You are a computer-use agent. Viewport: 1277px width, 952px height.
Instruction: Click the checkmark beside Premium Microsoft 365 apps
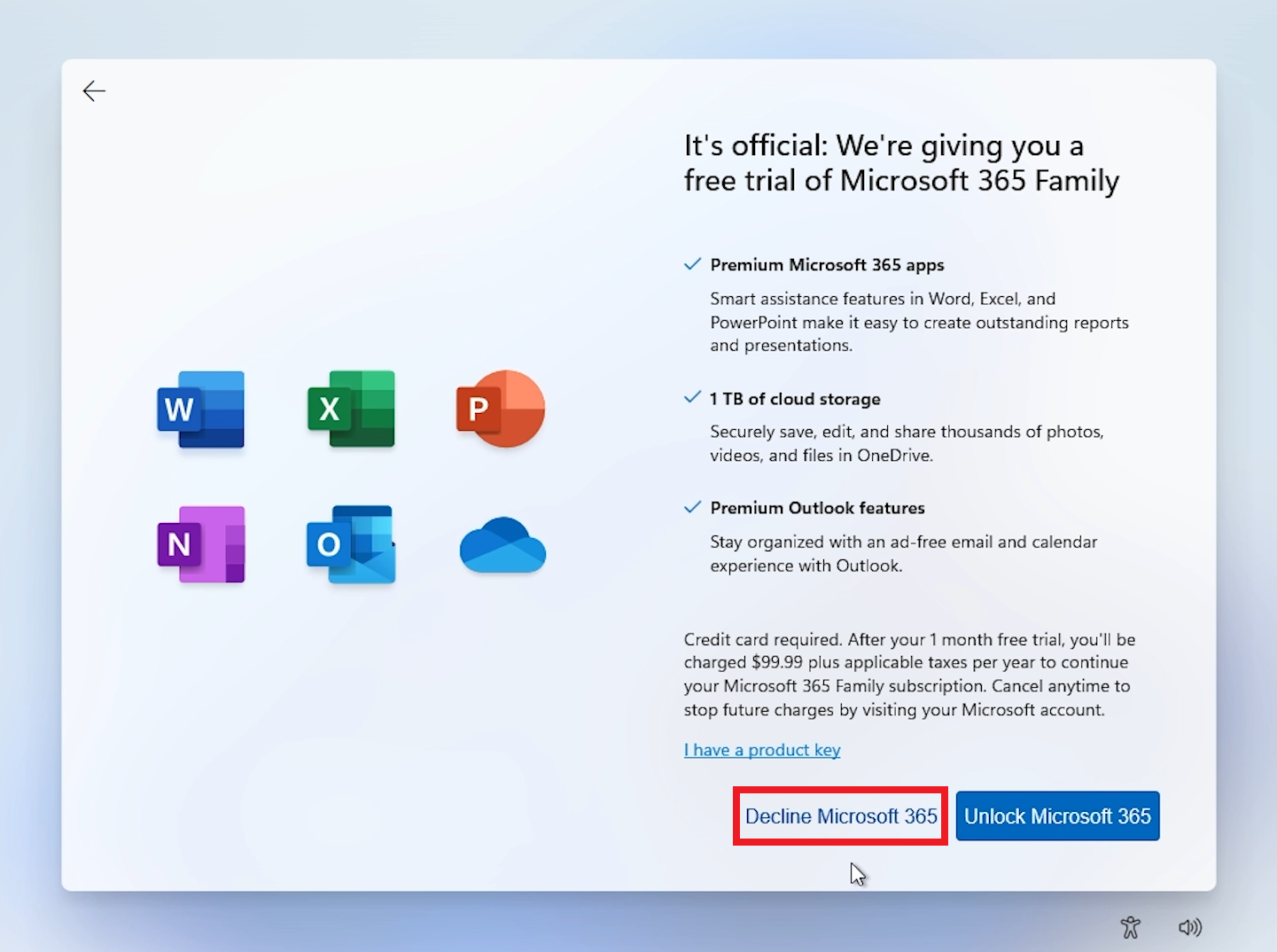[692, 263]
